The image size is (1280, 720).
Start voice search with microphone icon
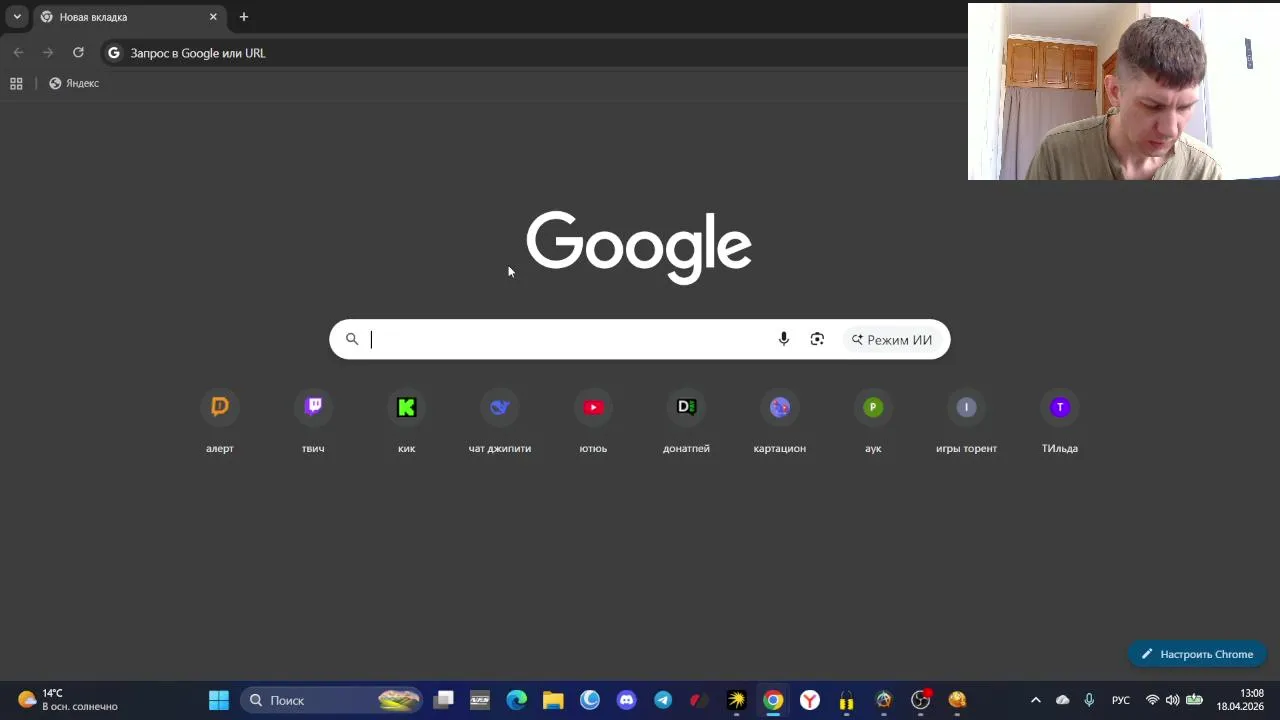point(784,339)
